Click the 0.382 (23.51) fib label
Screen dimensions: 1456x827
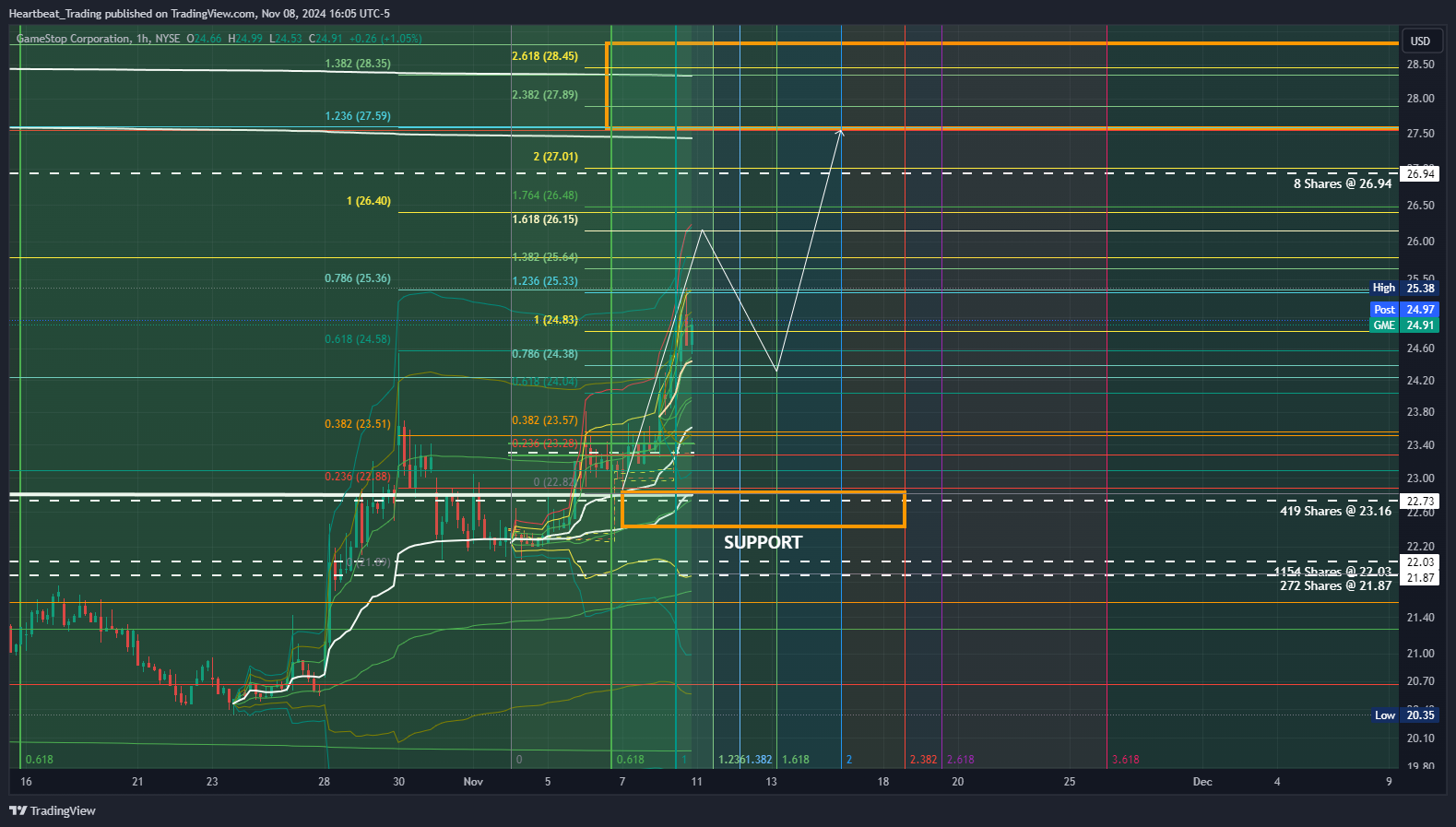coord(358,424)
